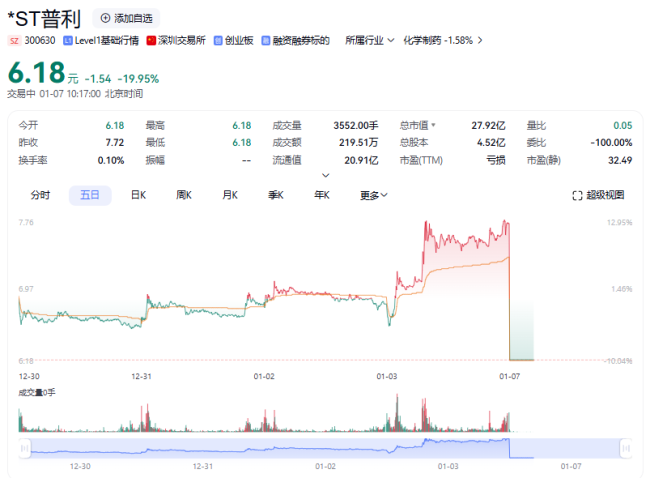Click the 市盈(TTM) 亏损 value
The image size is (650, 478).
coord(496,160)
